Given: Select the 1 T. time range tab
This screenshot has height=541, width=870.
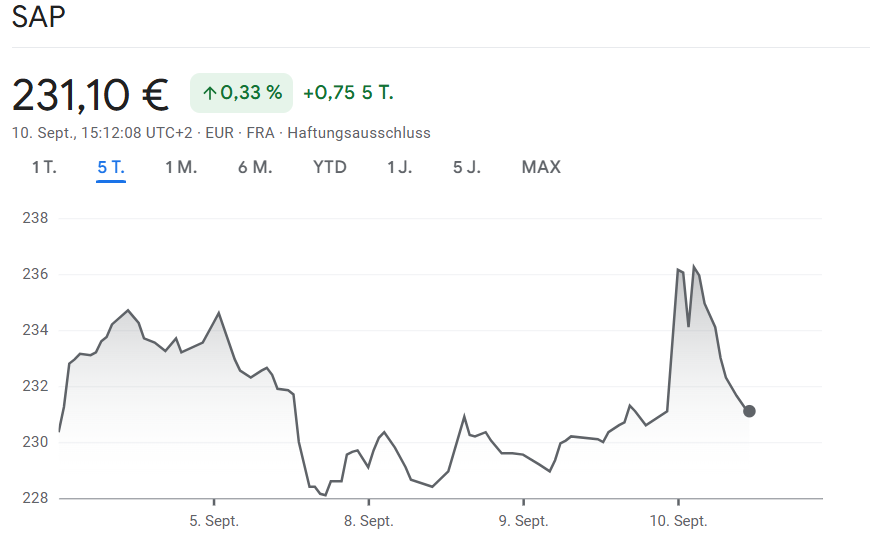Looking at the screenshot, I should (x=43, y=167).
